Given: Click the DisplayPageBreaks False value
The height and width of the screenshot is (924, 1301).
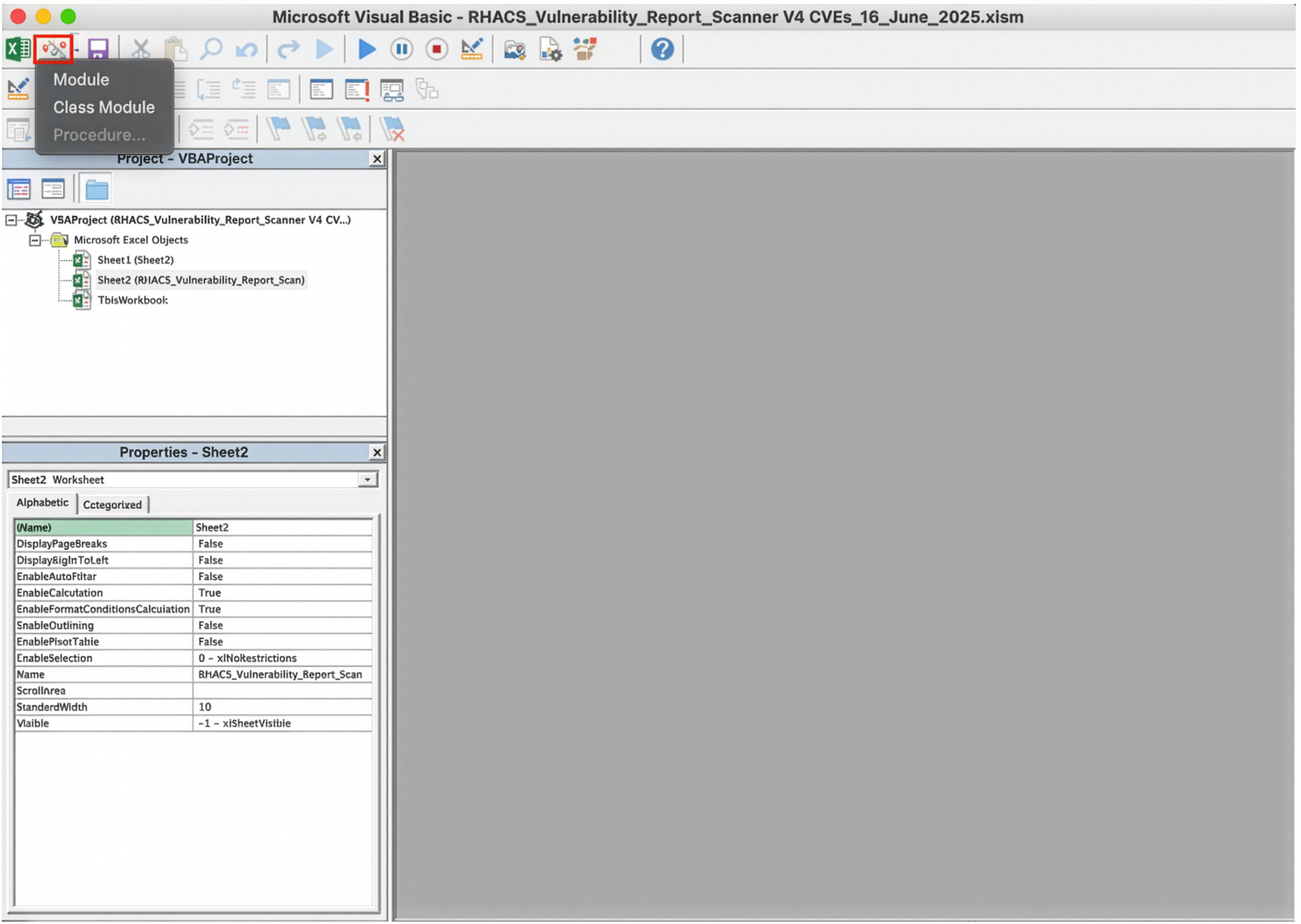Looking at the screenshot, I should coord(283,544).
